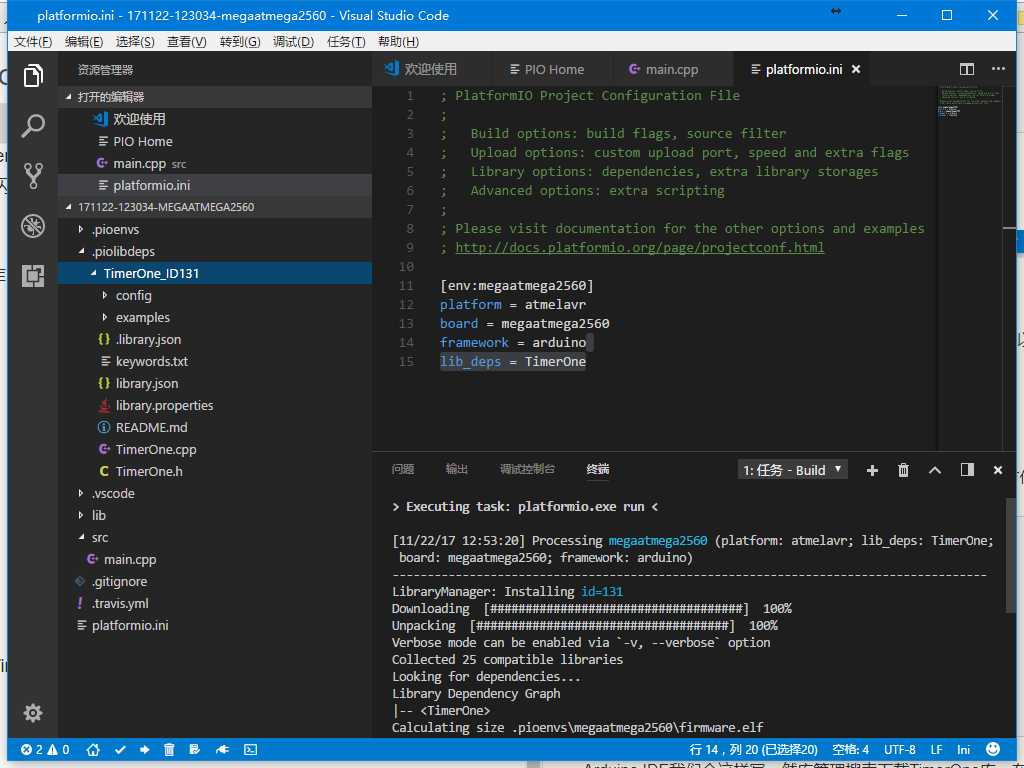Open the File (文件) menu

[x=33, y=42]
